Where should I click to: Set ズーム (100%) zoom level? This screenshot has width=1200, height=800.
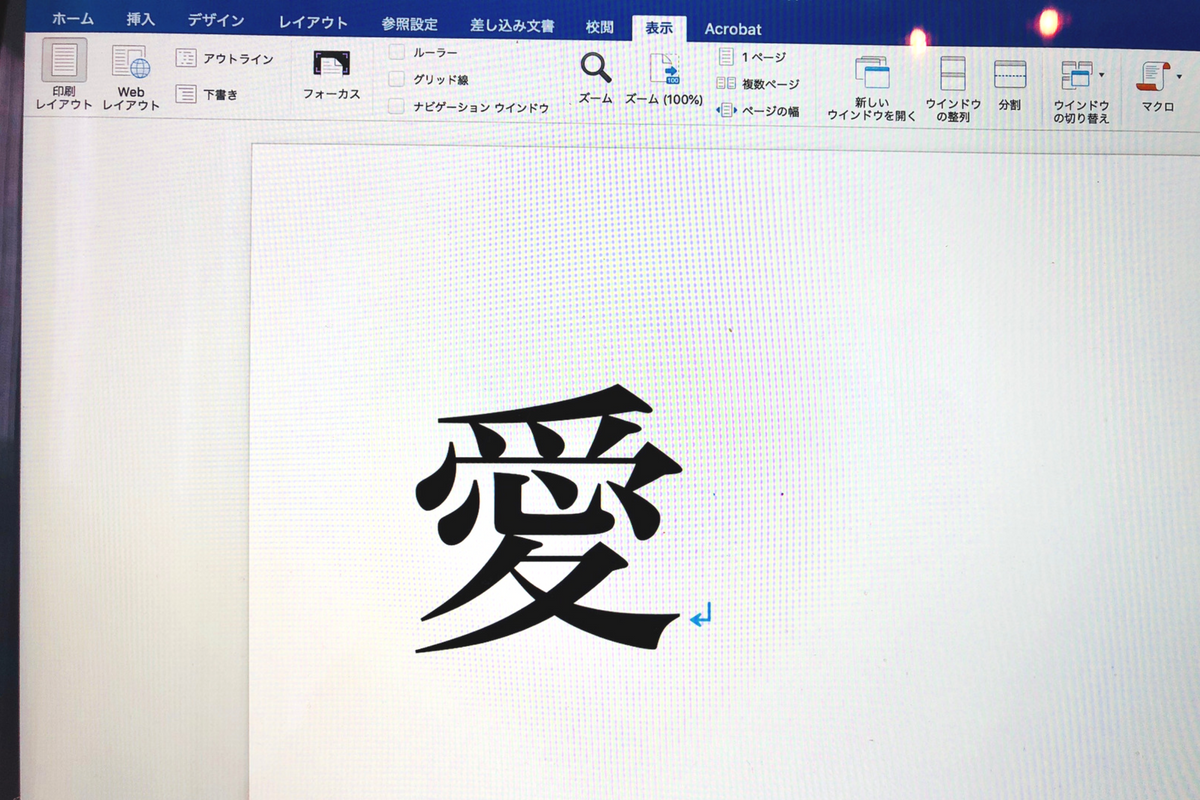click(664, 79)
